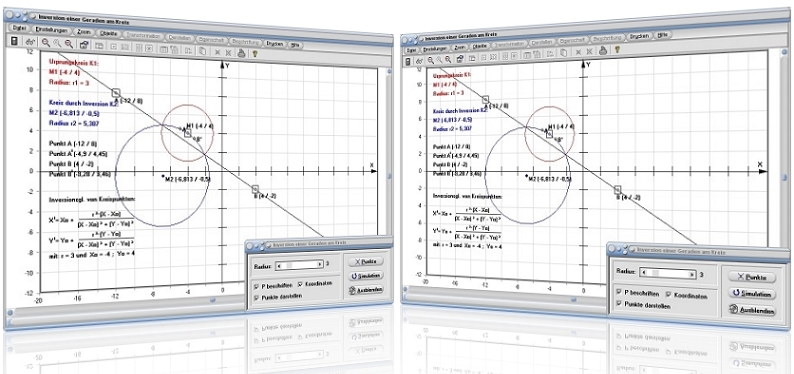Click the Radius slider right arrow in right panel
Image resolution: width=794 pixels, height=374 pixels.
click(691, 274)
